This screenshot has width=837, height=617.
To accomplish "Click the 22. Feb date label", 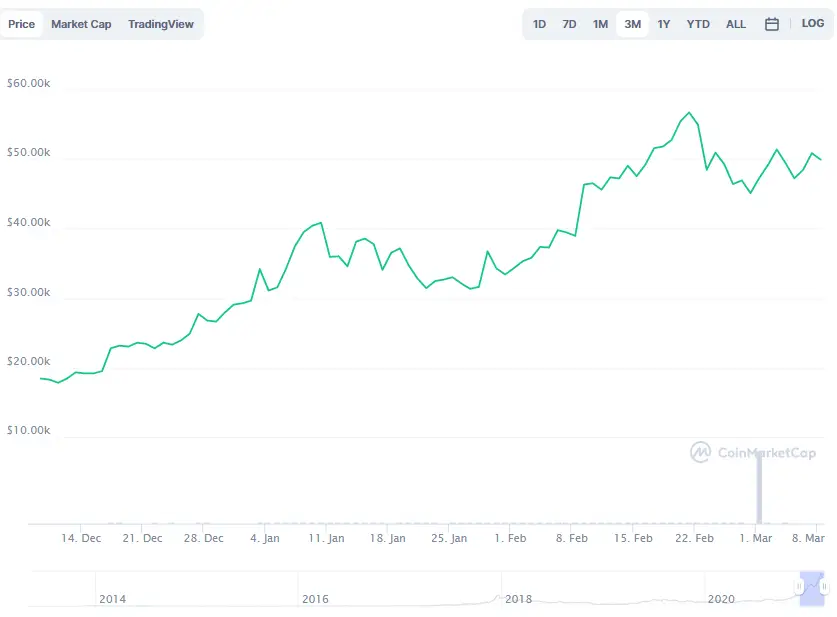I will point(694,538).
